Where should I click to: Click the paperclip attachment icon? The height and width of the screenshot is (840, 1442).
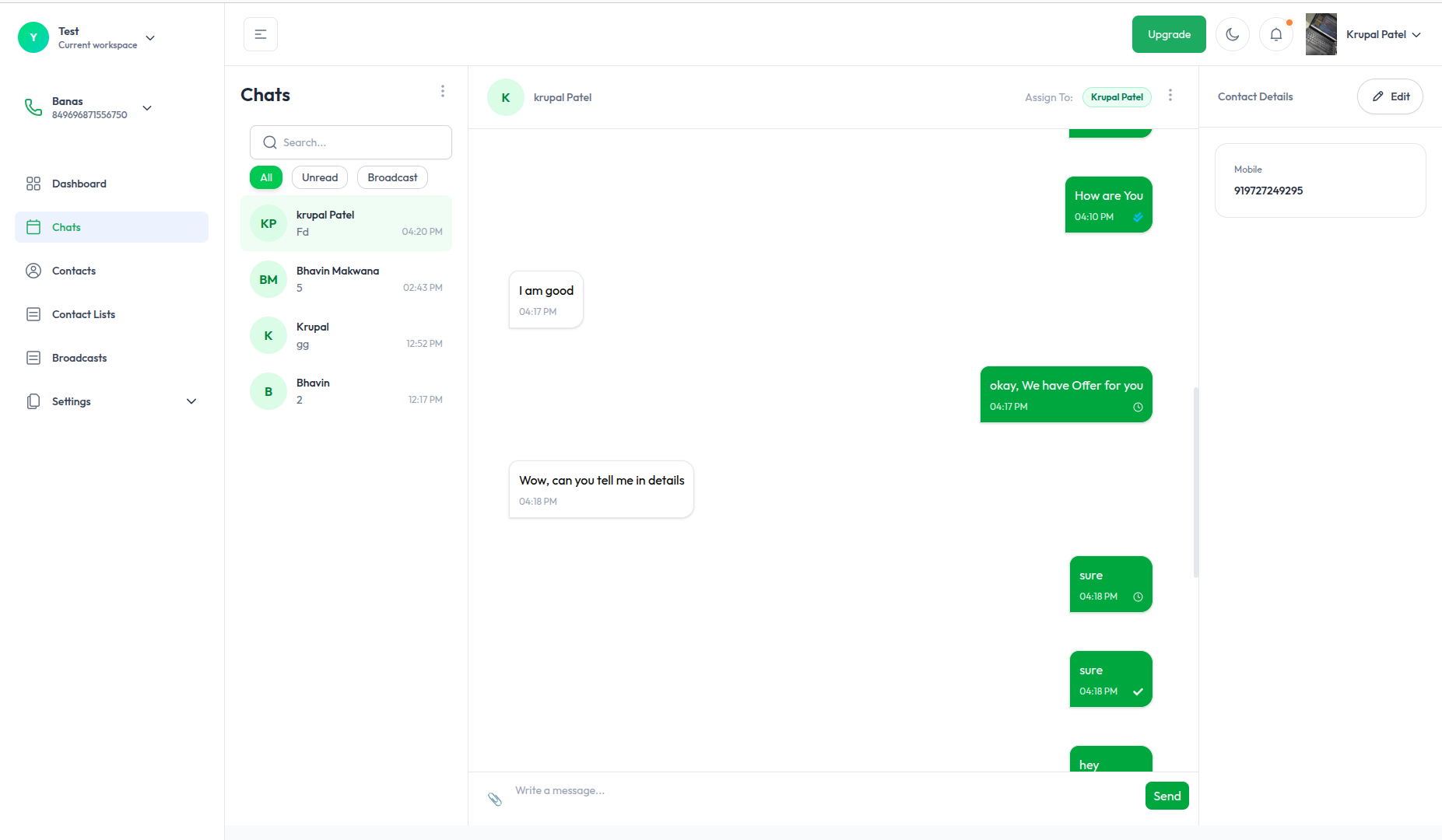(495, 799)
